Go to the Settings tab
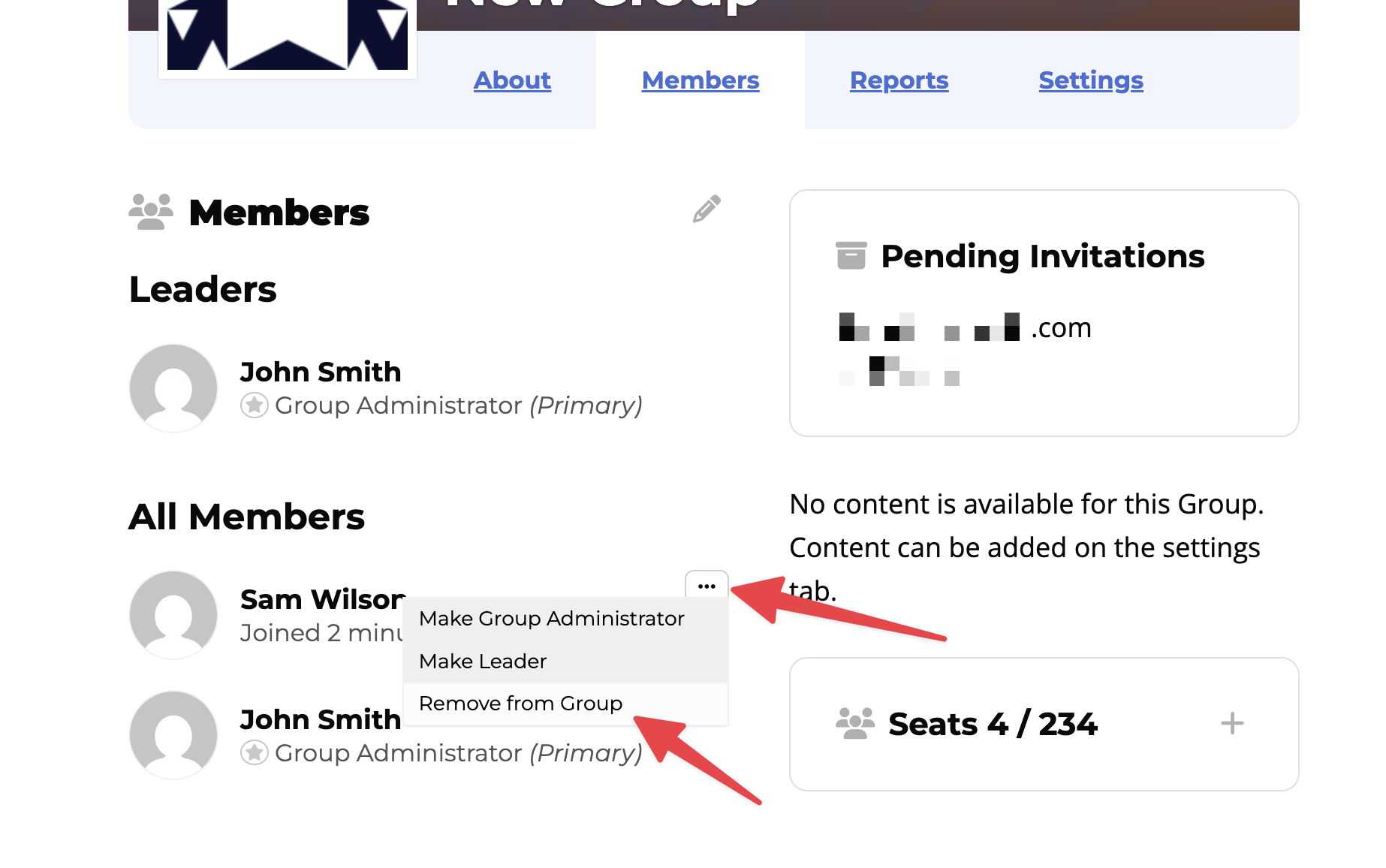The image size is (1386, 868). pyautogui.click(x=1091, y=80)
